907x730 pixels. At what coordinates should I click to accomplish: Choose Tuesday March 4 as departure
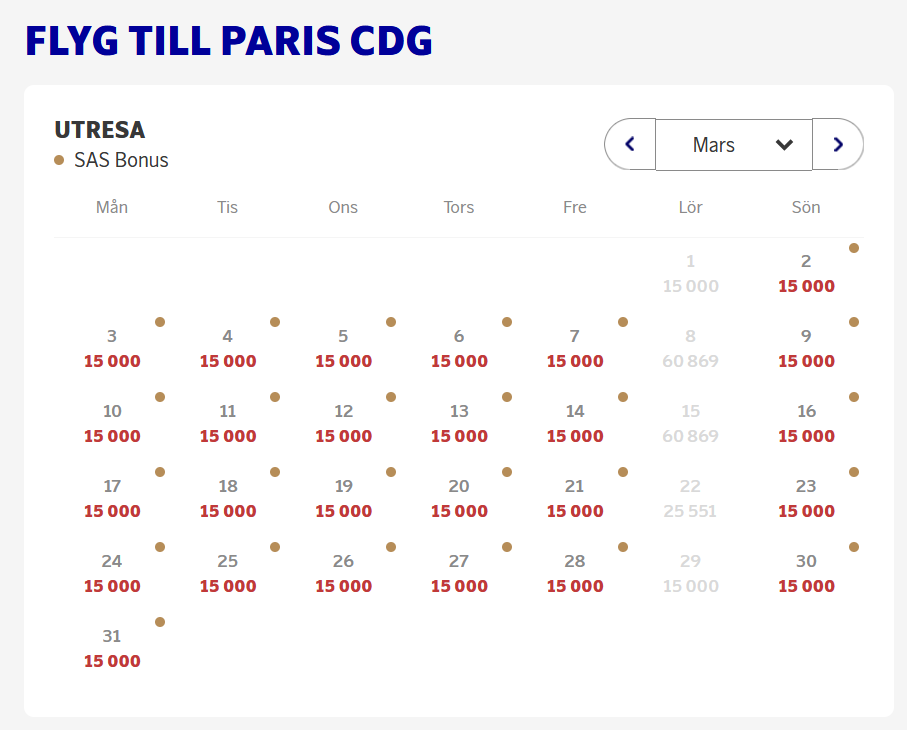pos(228,349)
